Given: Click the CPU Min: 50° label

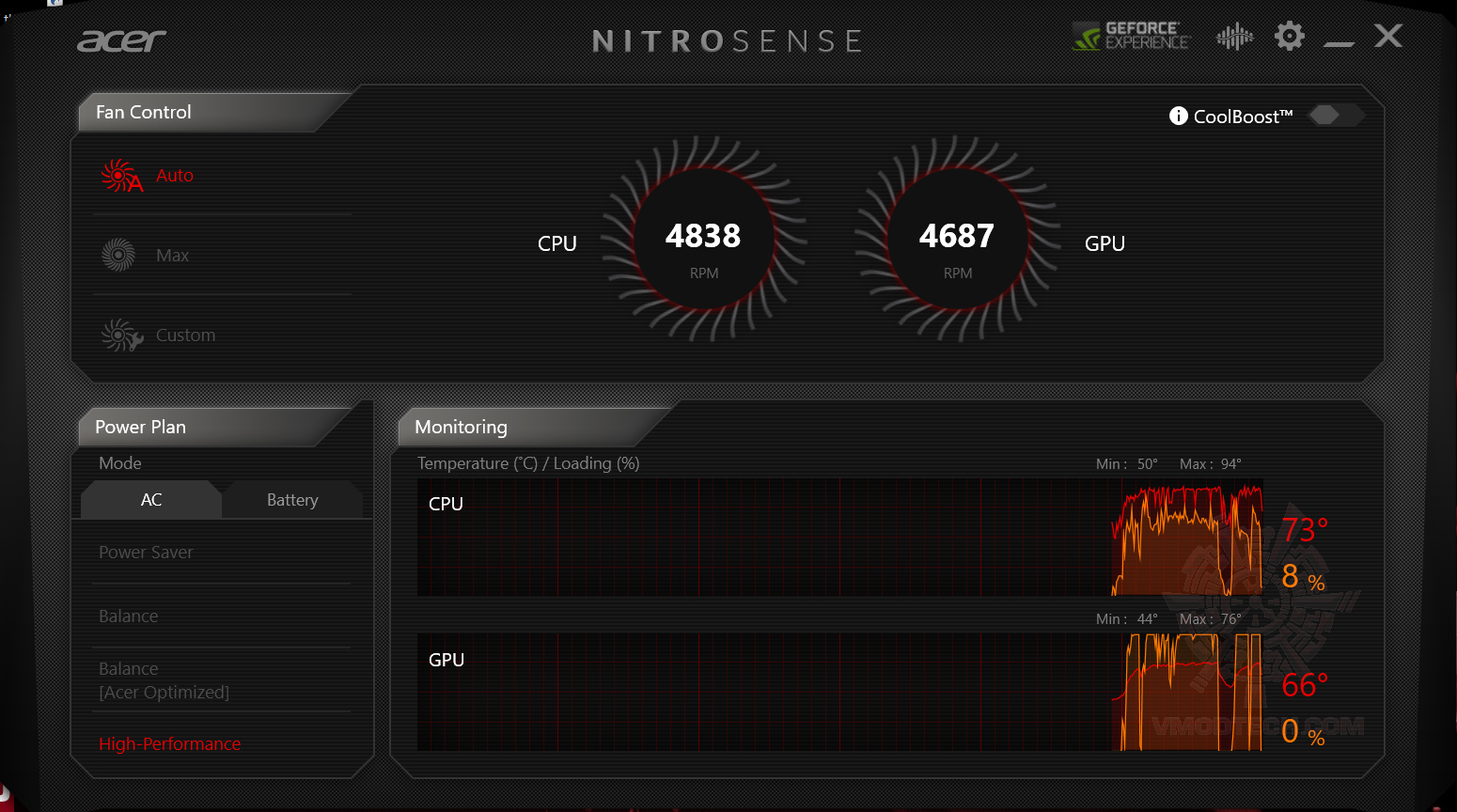Looking at the screenshot, I should click(1127, 464).
